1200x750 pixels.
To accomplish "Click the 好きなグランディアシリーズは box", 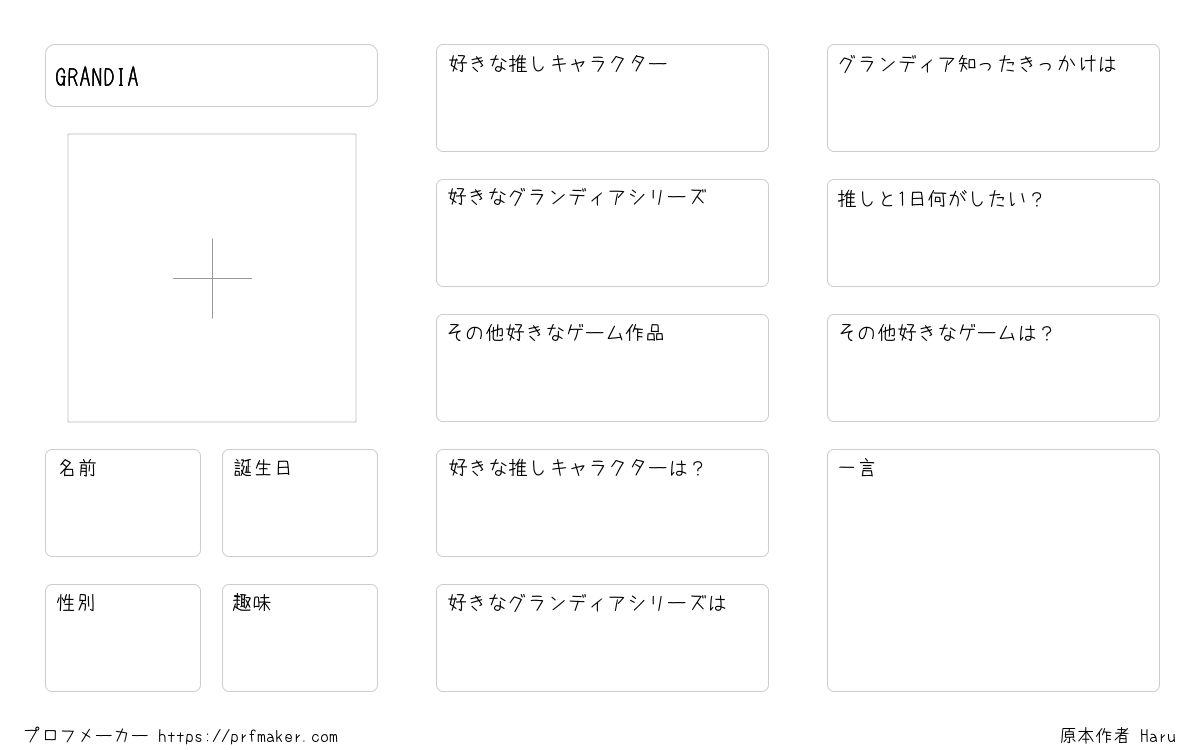I will pos(602,638).
